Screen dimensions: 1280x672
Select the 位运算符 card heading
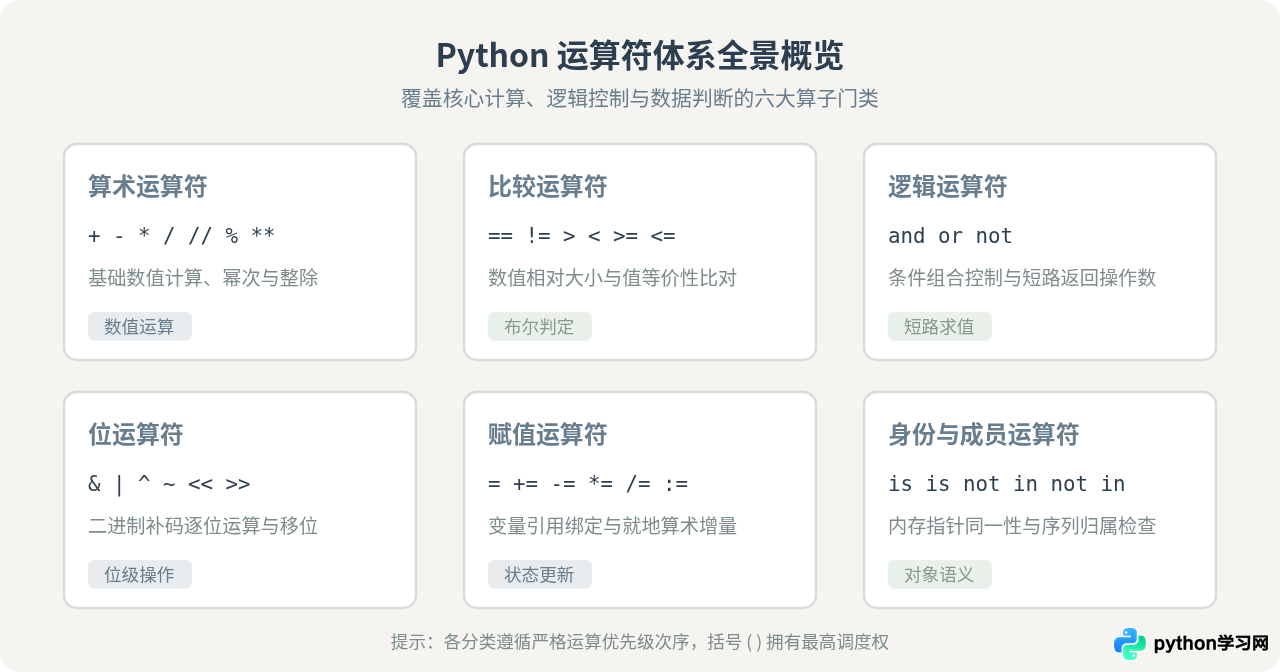136,435
